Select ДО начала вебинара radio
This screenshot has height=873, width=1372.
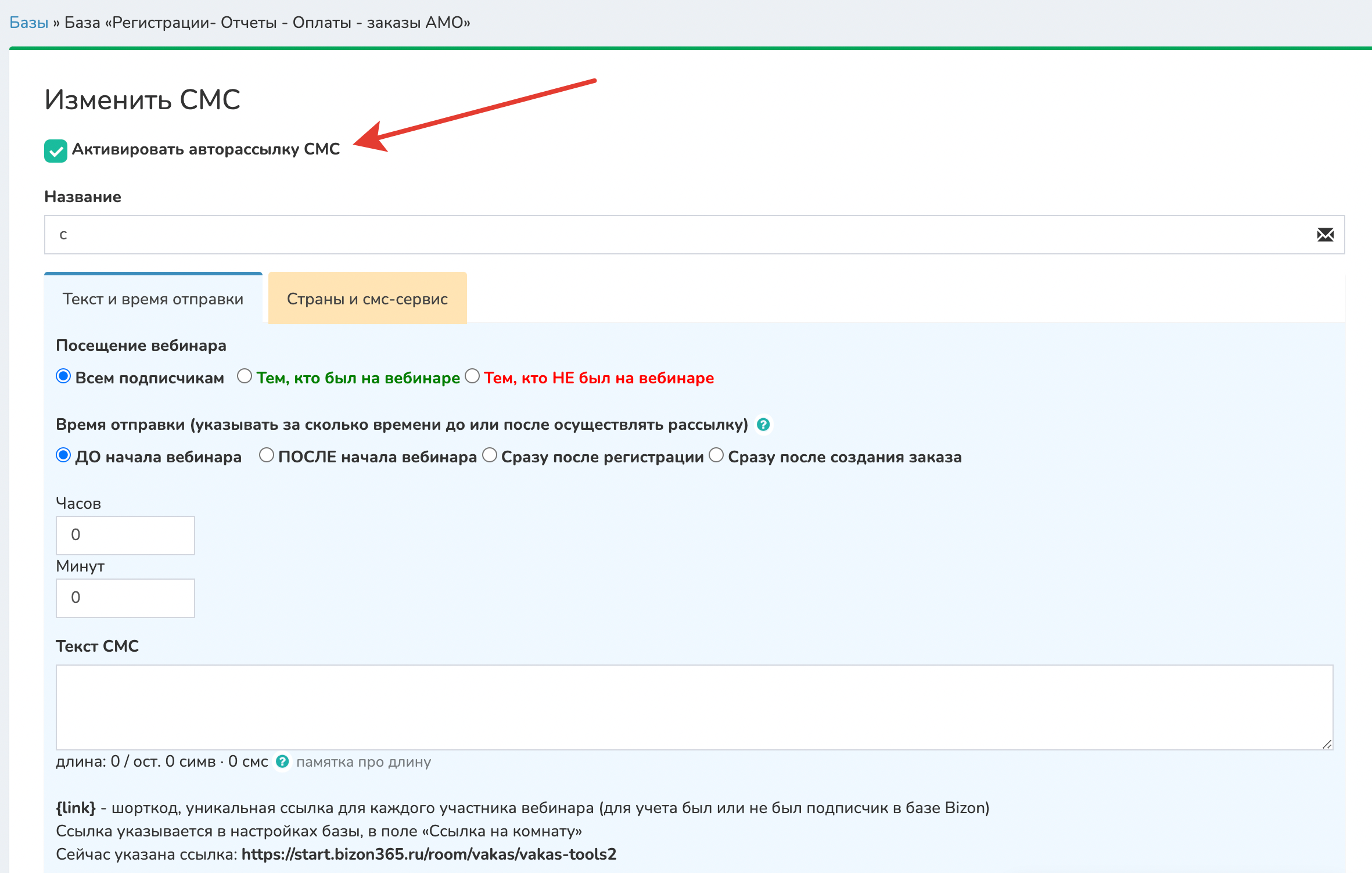pos(63,455)
